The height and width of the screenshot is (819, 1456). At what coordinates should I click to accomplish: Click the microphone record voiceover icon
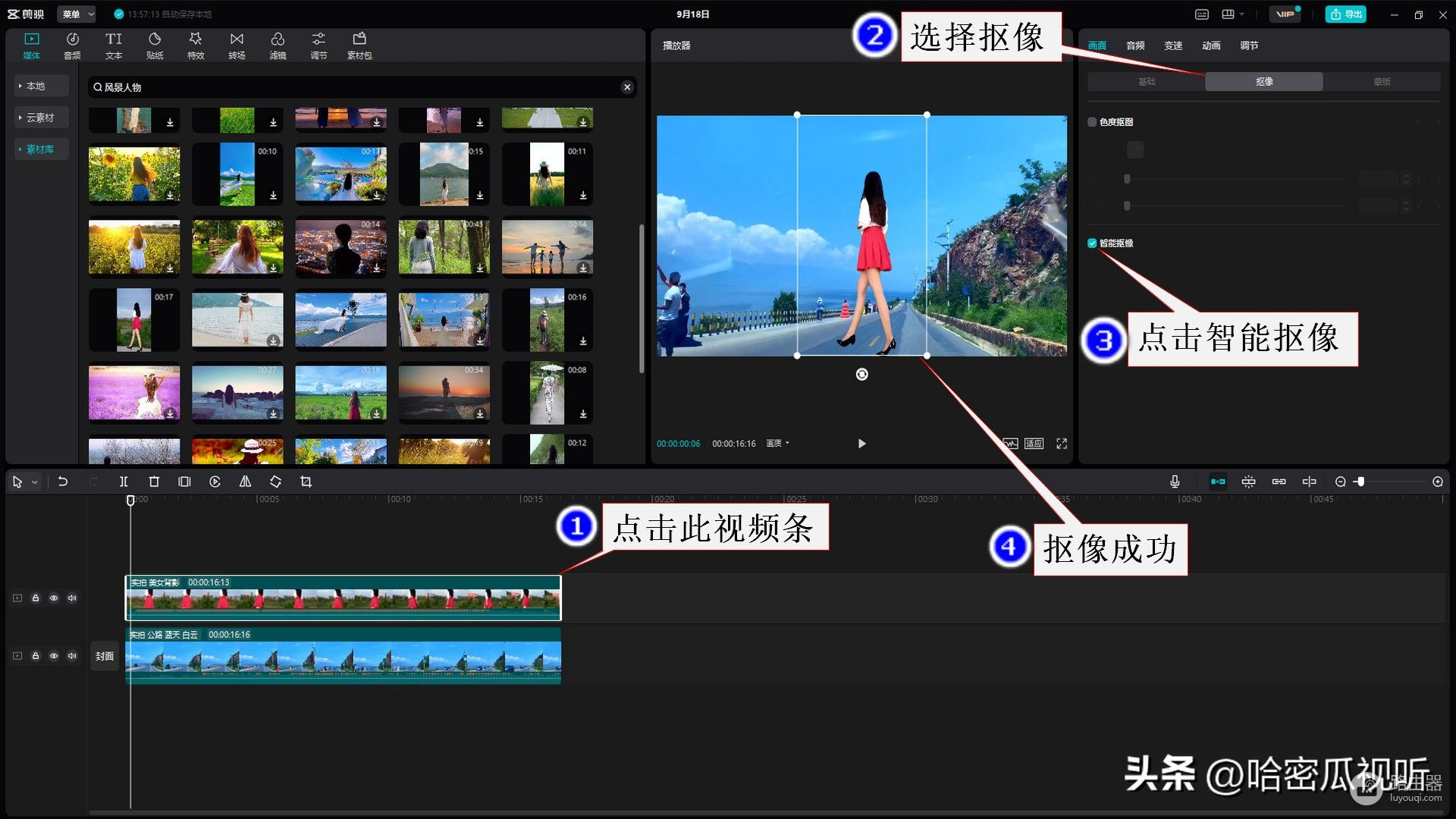click(1174, 482)
